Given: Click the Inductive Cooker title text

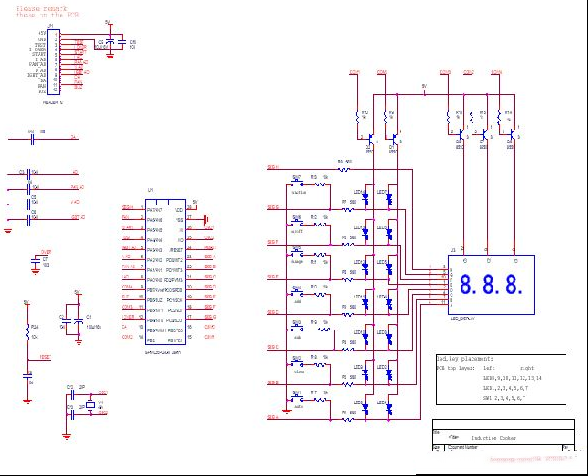Looking at the screenshot, I should pyautogui.click(x=494, y=438).
